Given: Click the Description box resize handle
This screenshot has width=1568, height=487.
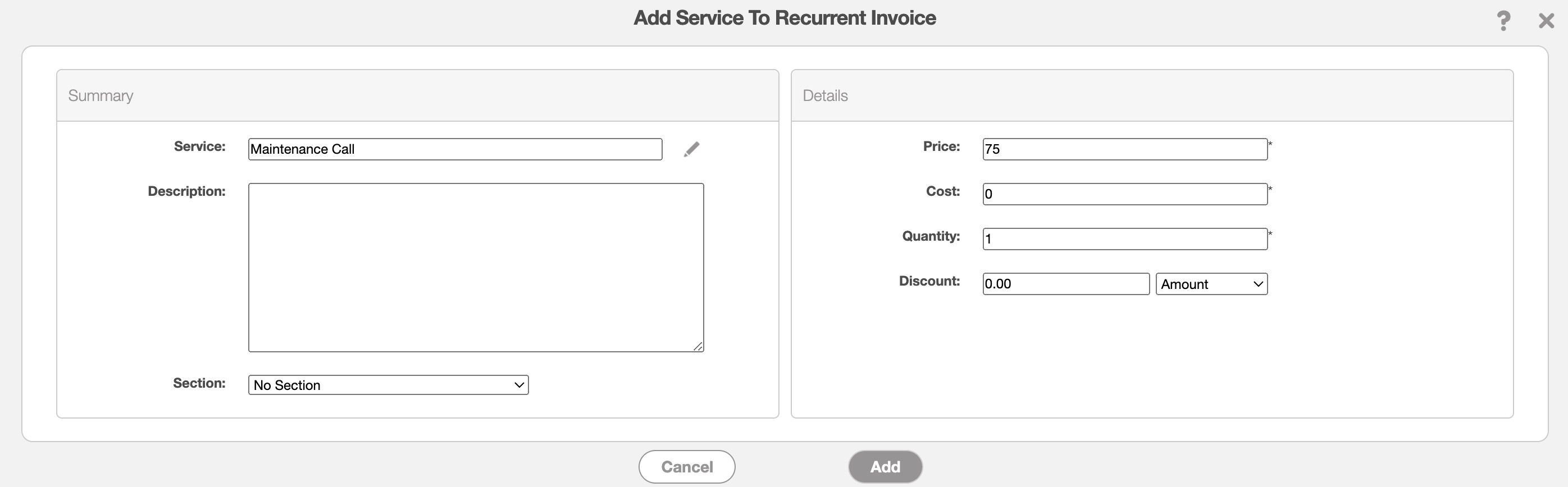Looking at the screenshot, I should point(698,346).
